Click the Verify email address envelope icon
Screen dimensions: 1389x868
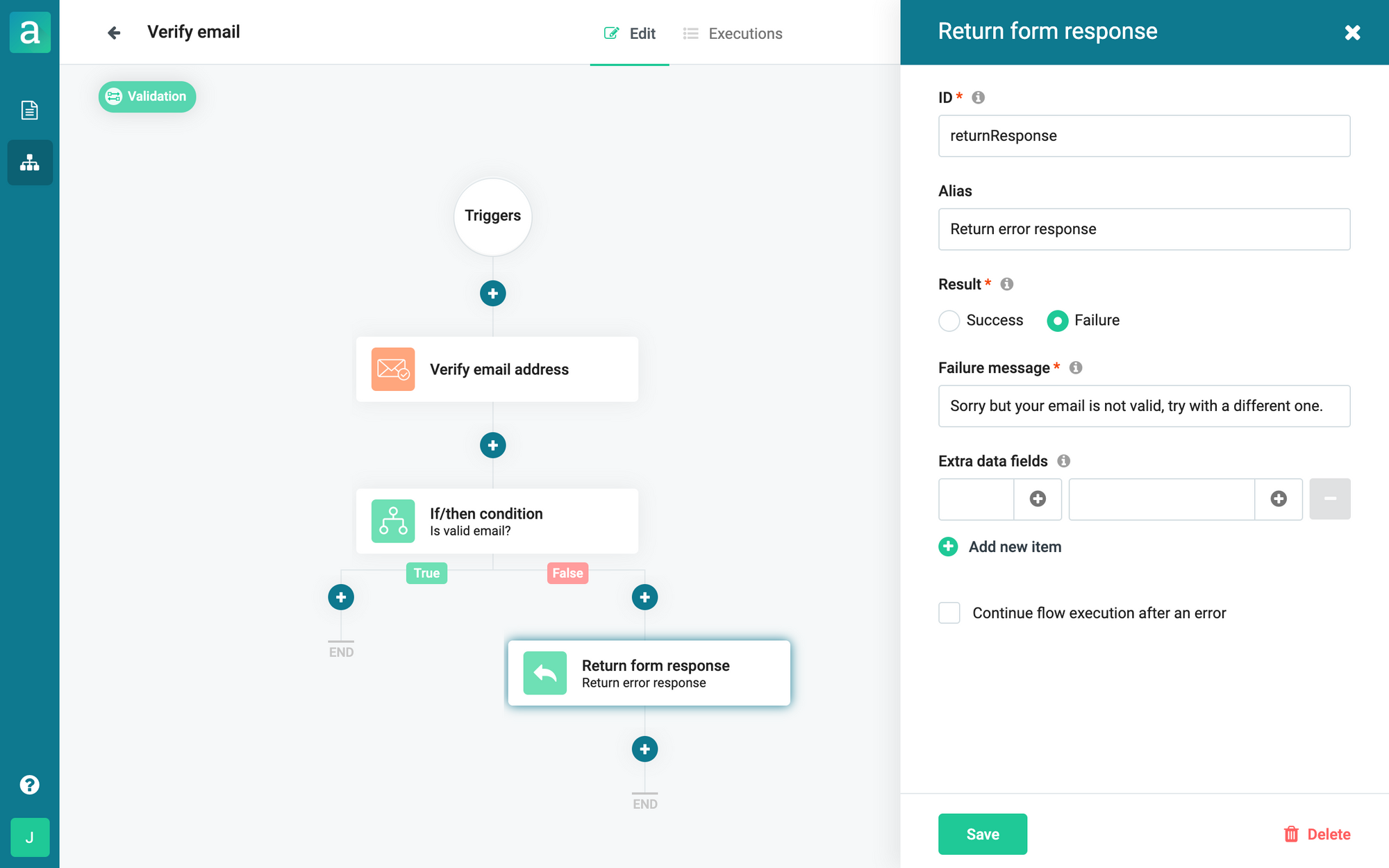pos(392,369)
